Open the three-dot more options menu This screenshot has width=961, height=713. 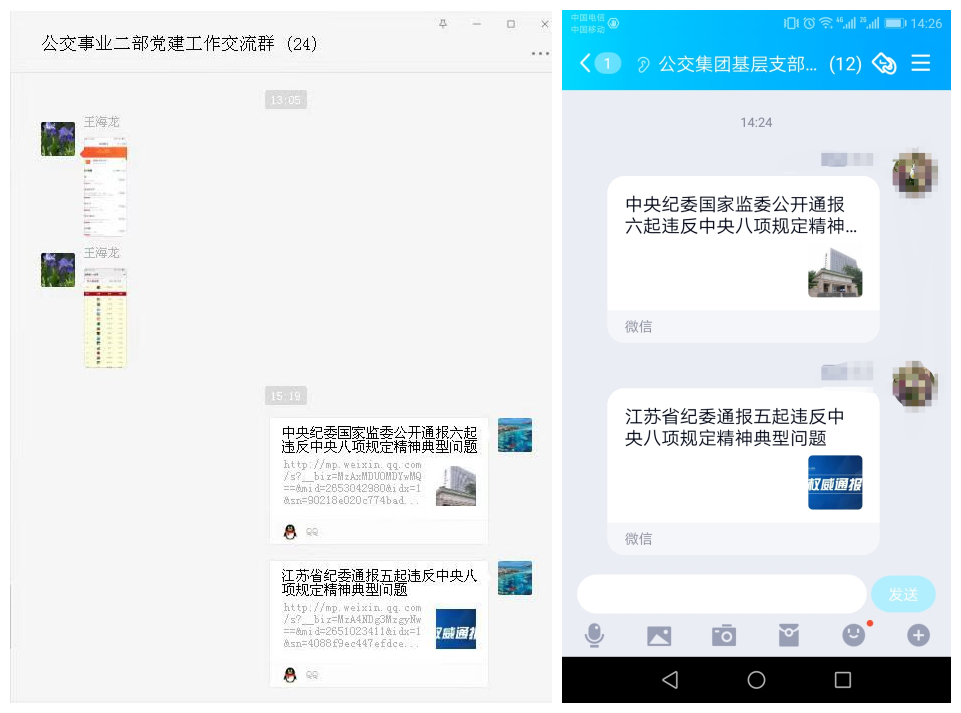click(540, 54)
